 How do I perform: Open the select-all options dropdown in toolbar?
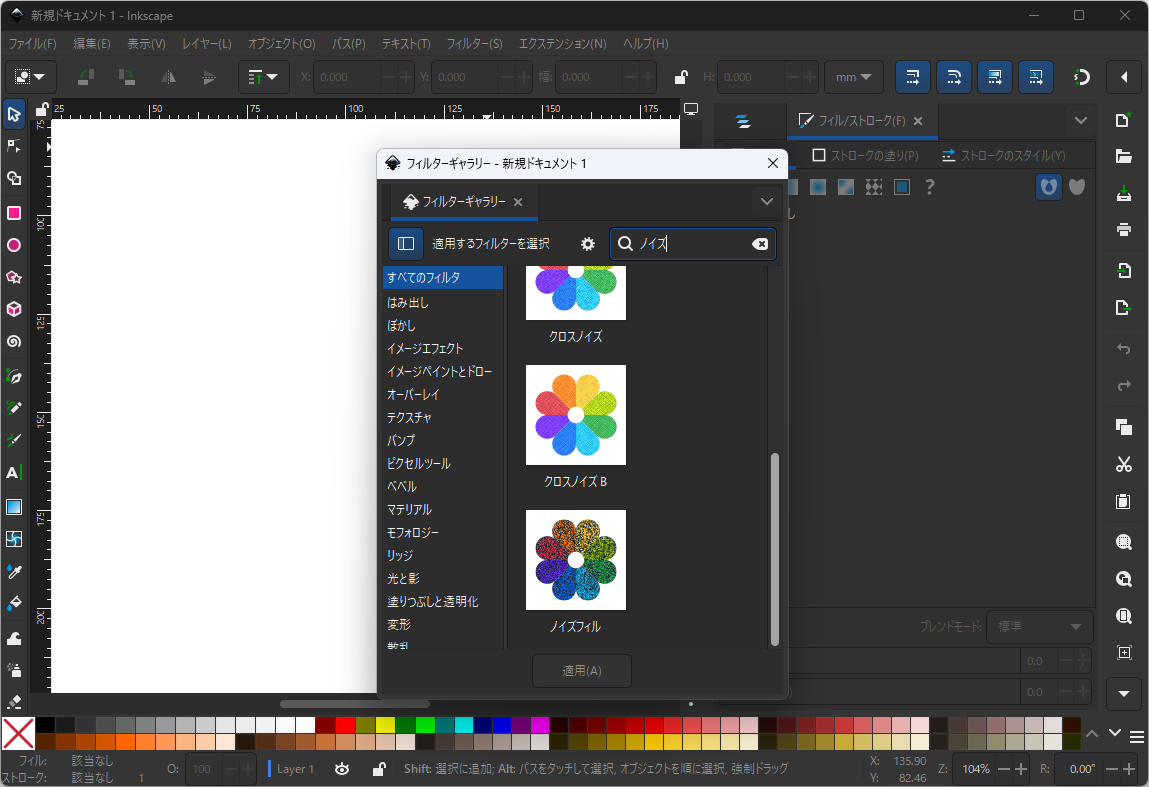(x=30, y=77)
